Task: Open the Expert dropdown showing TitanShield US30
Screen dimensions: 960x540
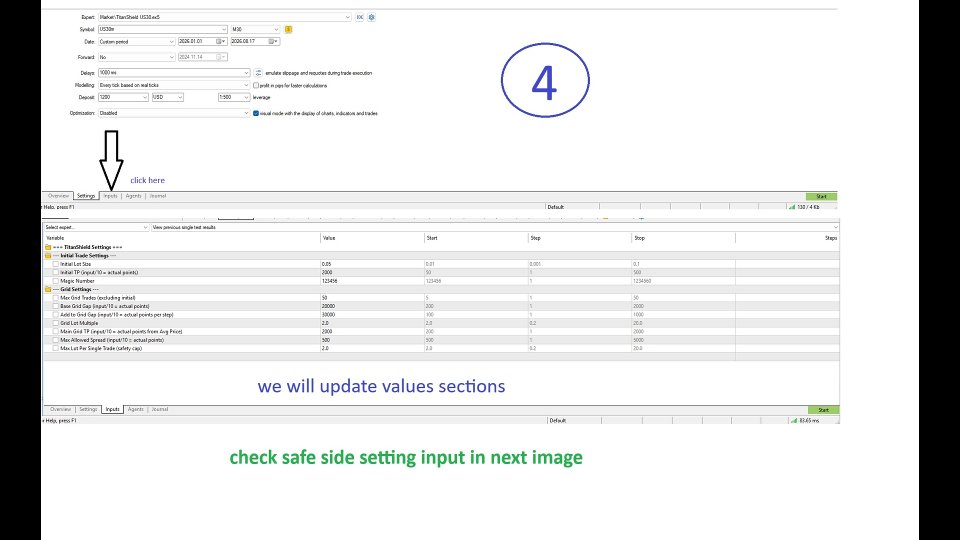Action: point(225,17)
